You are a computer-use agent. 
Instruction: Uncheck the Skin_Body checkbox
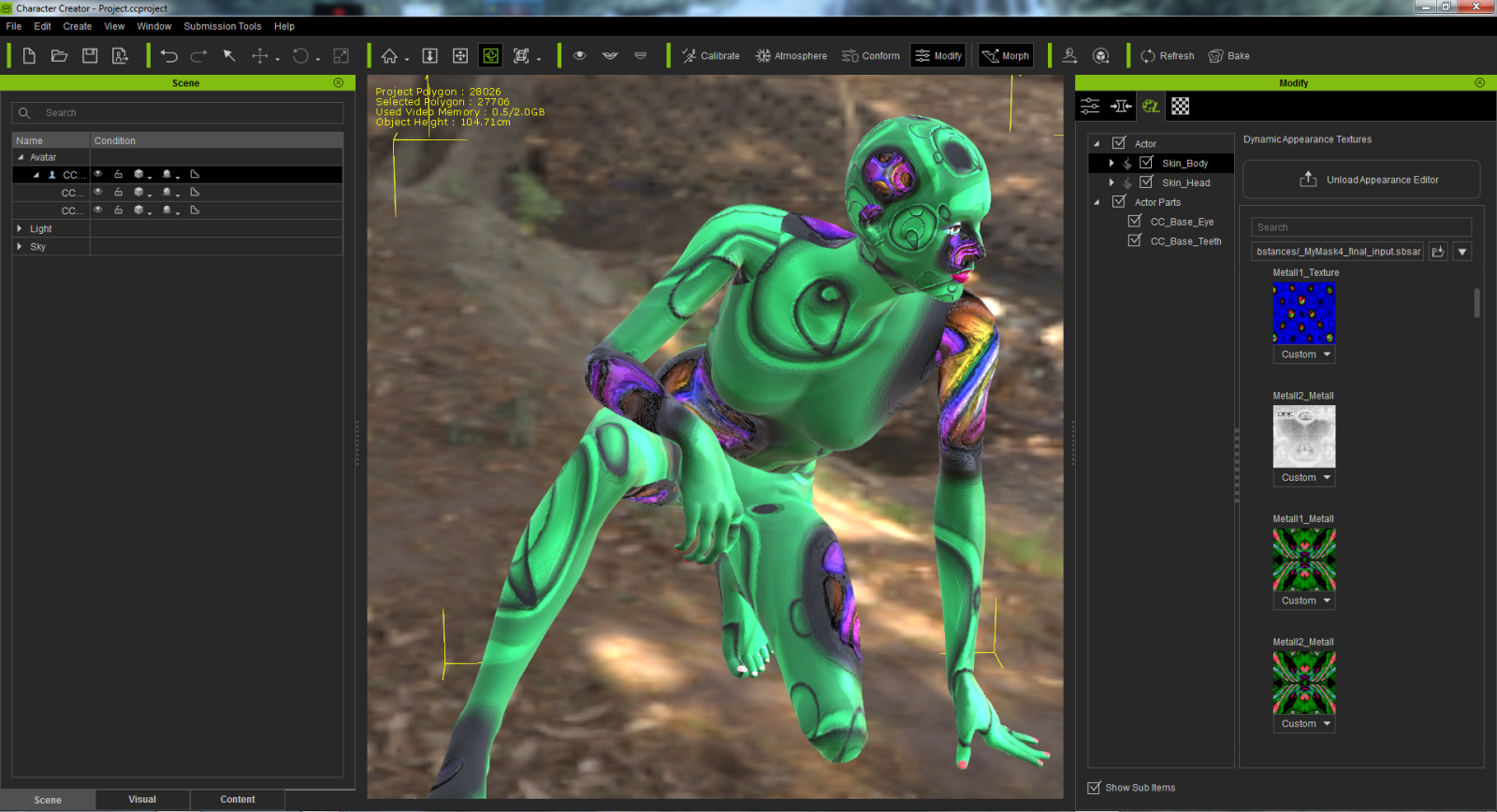pos(1146,163)
